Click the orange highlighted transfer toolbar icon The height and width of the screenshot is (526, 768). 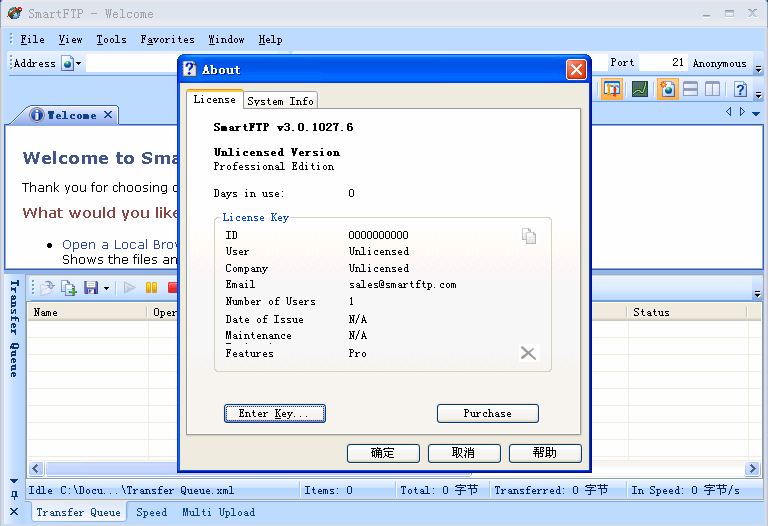point(612,89)
